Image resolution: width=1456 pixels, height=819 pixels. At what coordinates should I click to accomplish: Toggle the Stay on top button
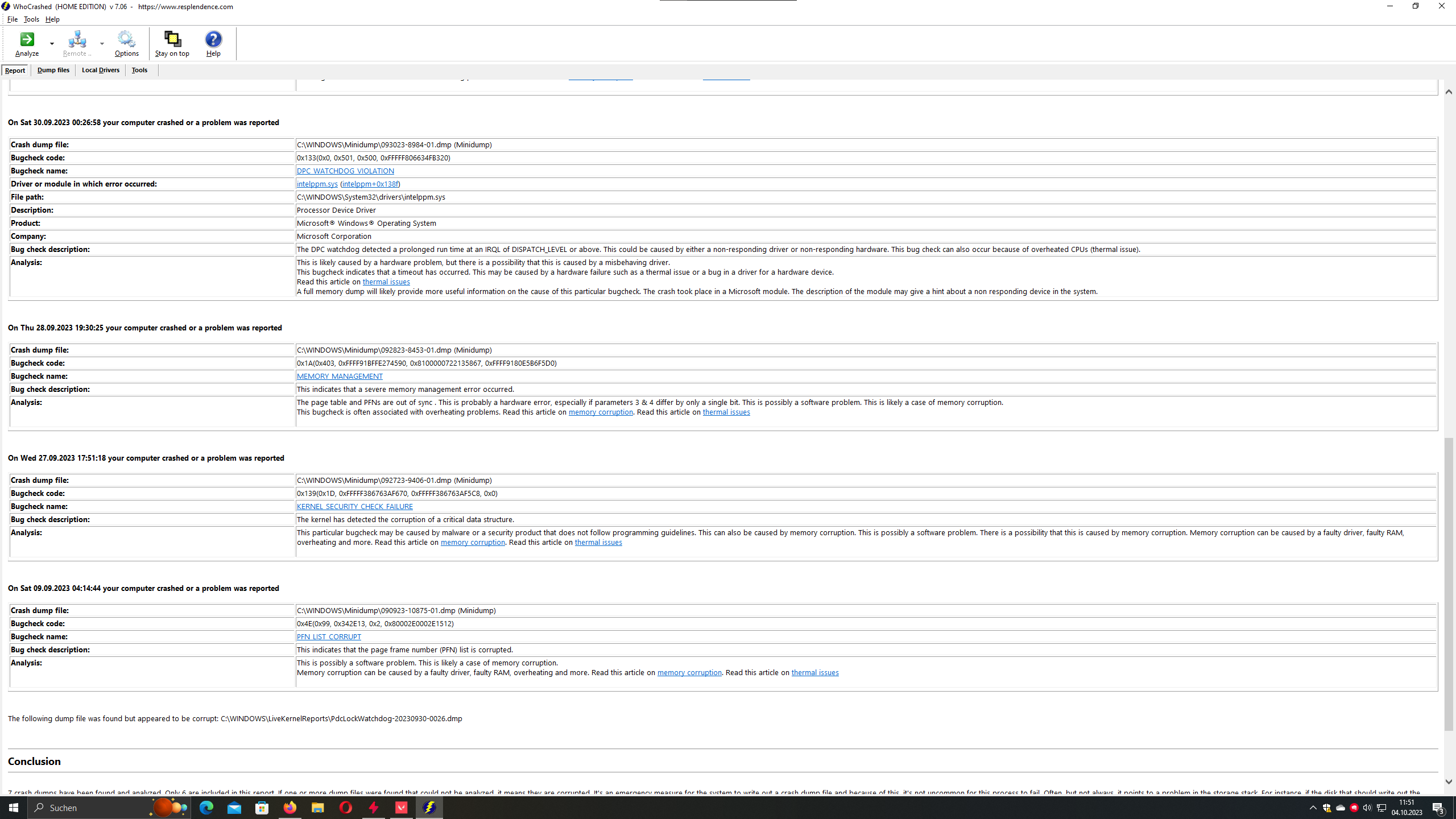click(172, 40)
